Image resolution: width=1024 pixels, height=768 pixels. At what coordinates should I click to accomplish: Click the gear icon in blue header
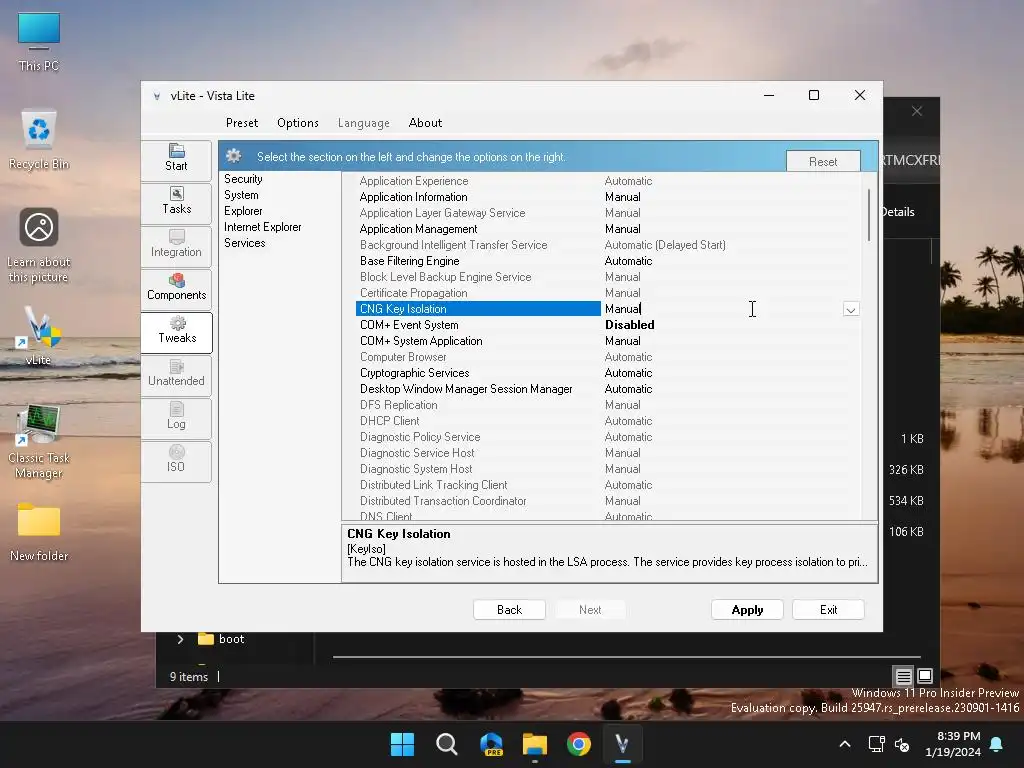(234, 156)
